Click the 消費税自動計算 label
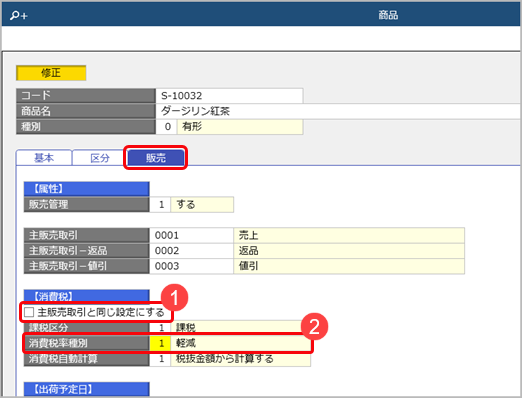This screenshot has width=522, height=398. 87,359
